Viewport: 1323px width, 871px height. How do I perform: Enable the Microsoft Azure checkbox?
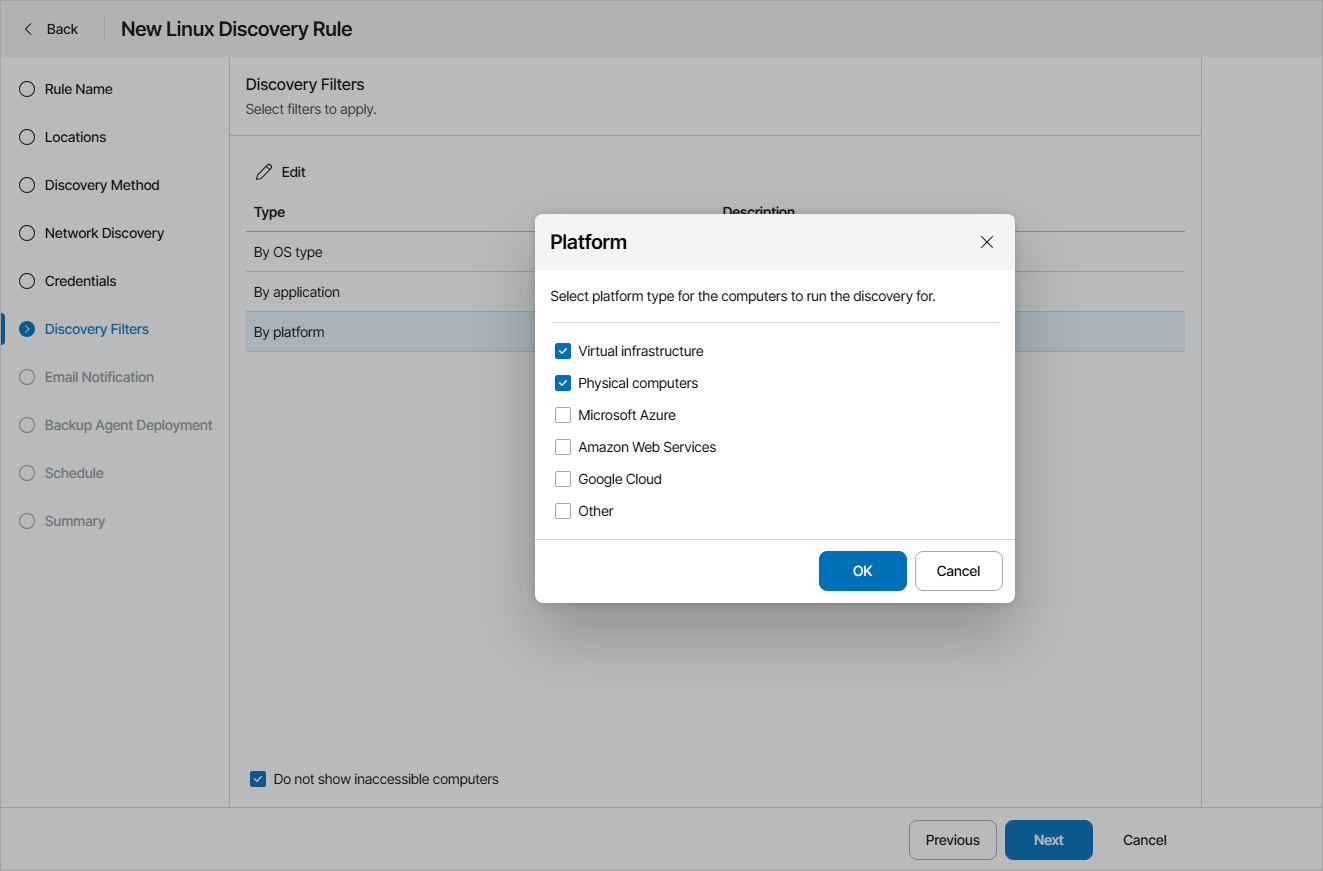click(x=562, y=414)
